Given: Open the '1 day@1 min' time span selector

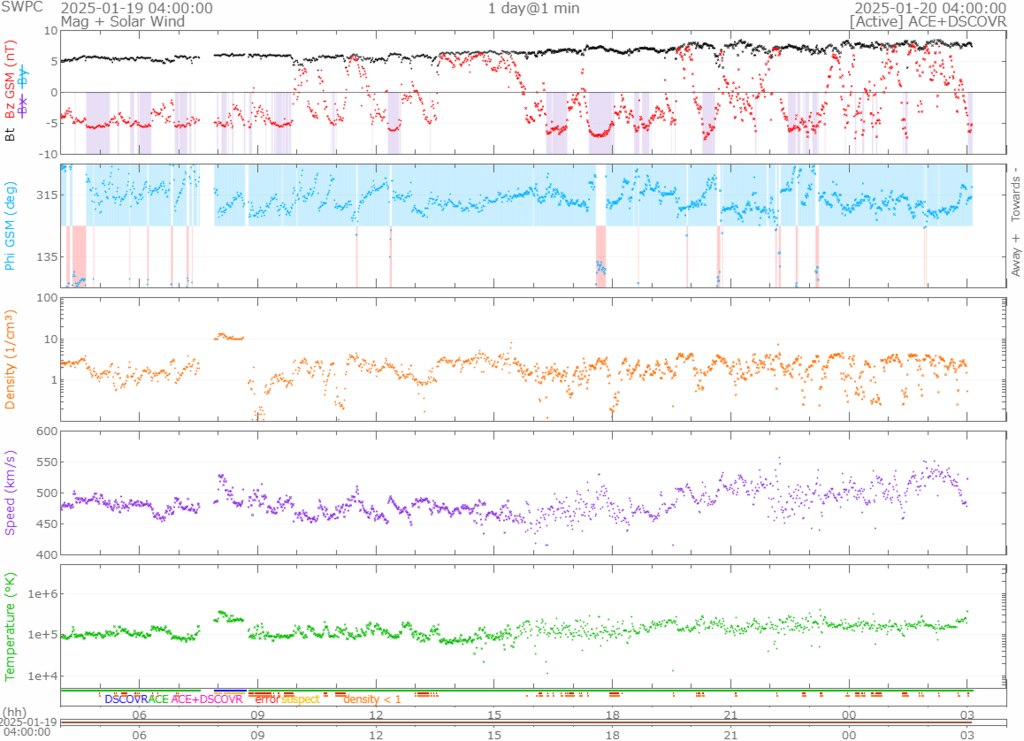Looking at the screenshot, I should (534, 8).
